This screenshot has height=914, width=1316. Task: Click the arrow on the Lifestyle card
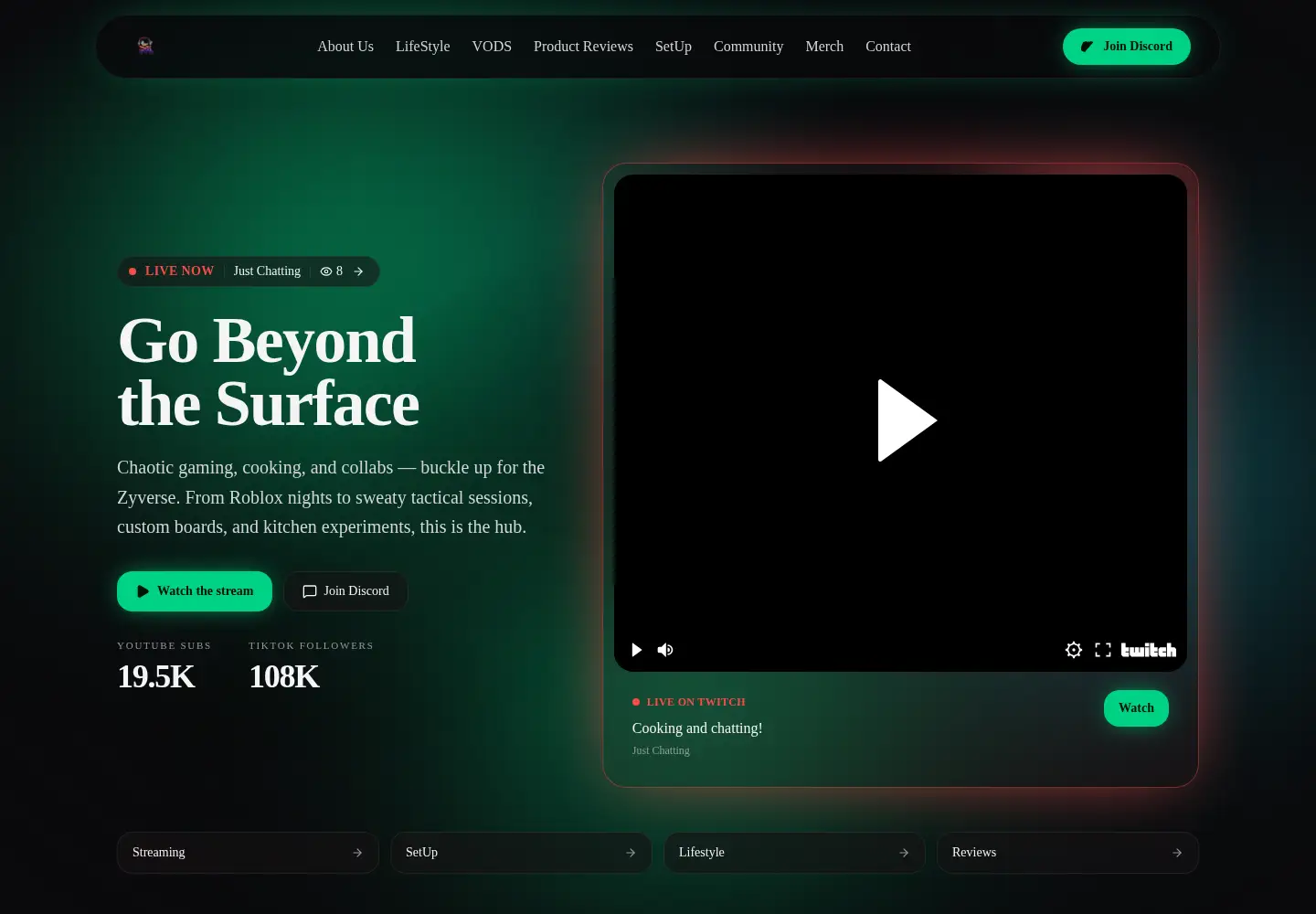904,853
